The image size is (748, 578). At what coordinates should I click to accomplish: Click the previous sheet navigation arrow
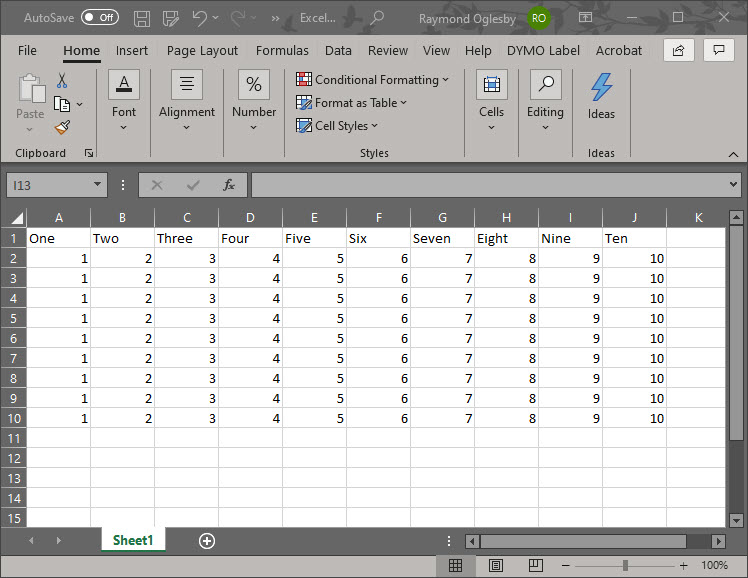(x=31, y=540)
